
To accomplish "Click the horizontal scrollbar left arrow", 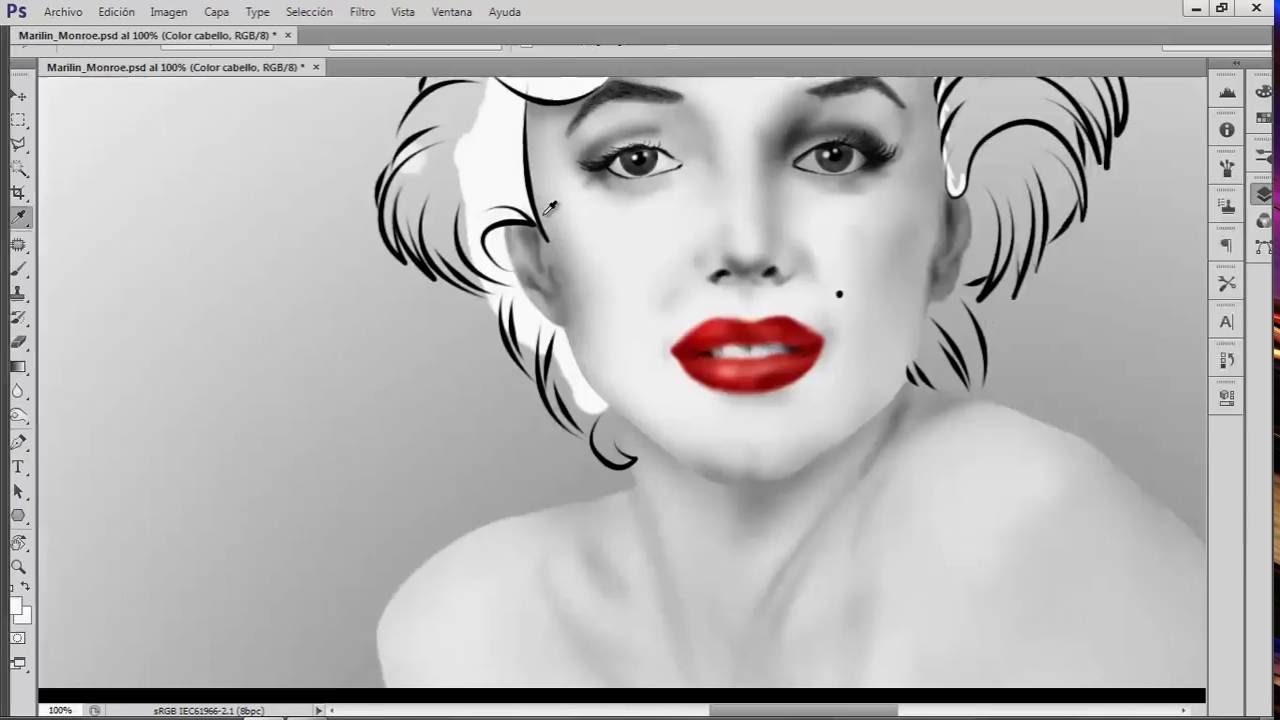I will (x=333, y=711).
